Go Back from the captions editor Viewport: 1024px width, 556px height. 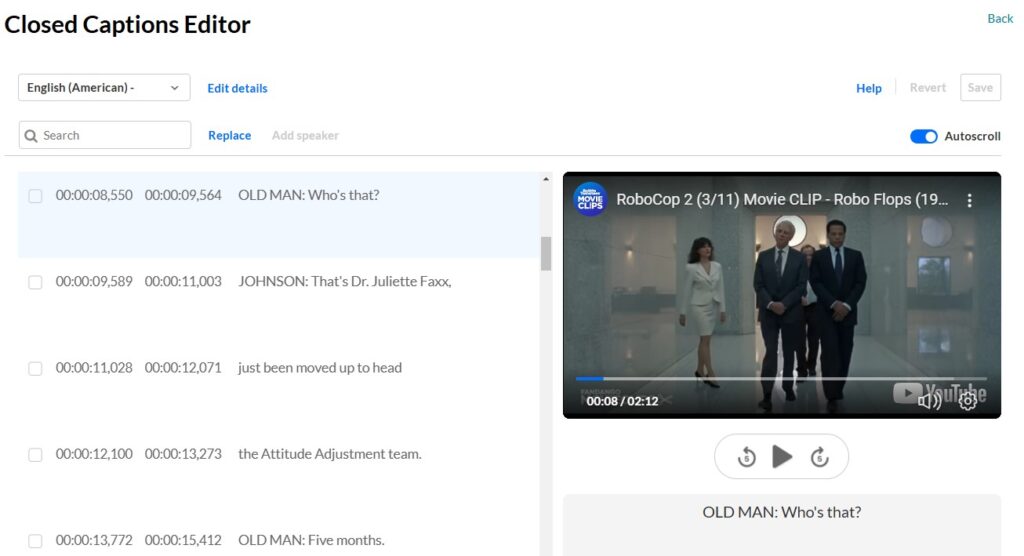pos(1000,19)
